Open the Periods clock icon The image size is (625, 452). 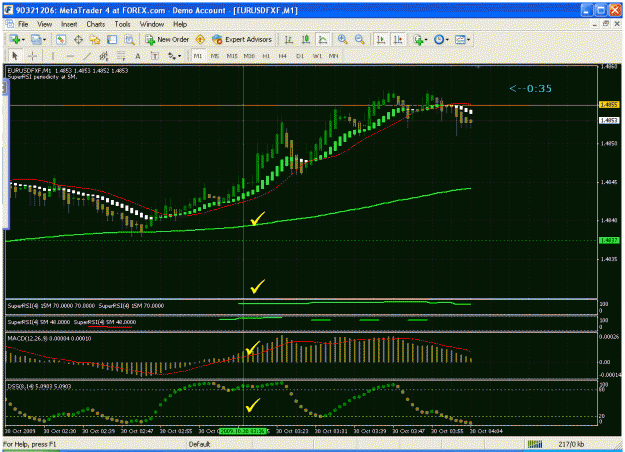pos(439,39)
